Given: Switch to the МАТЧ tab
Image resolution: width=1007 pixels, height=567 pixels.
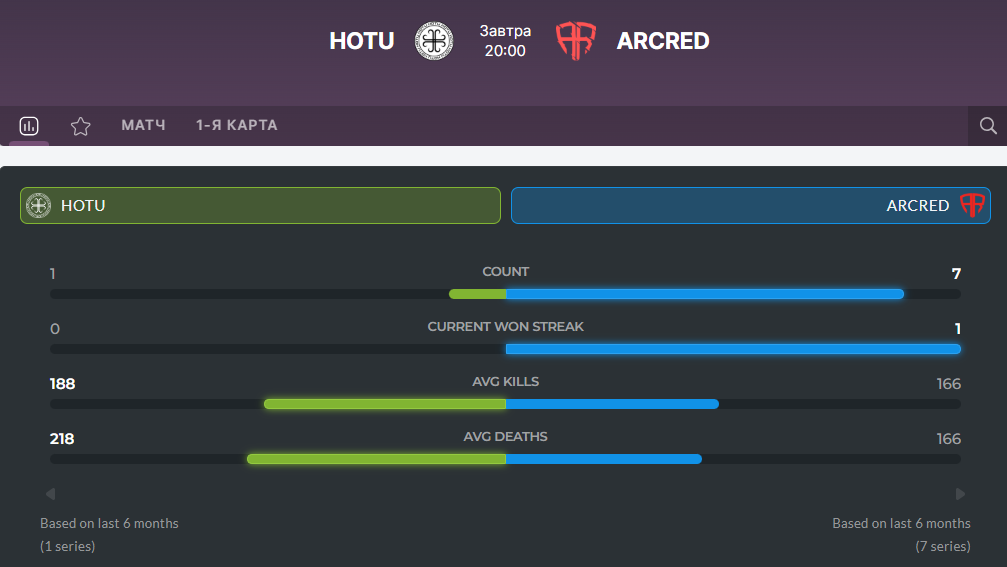Looking at the screenshot, I should [143, 125].
